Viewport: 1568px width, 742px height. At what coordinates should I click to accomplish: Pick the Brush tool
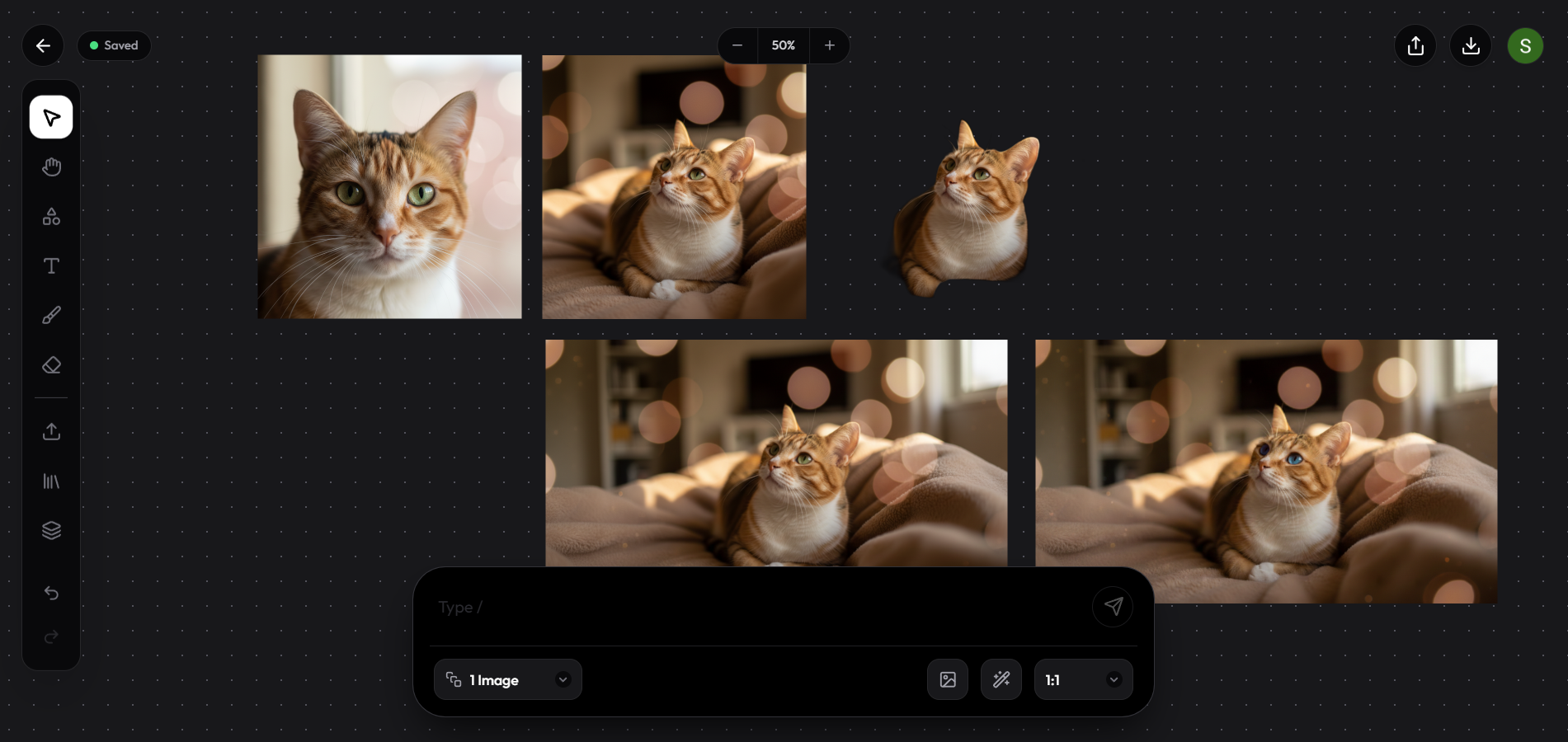[x=51, y=315]
